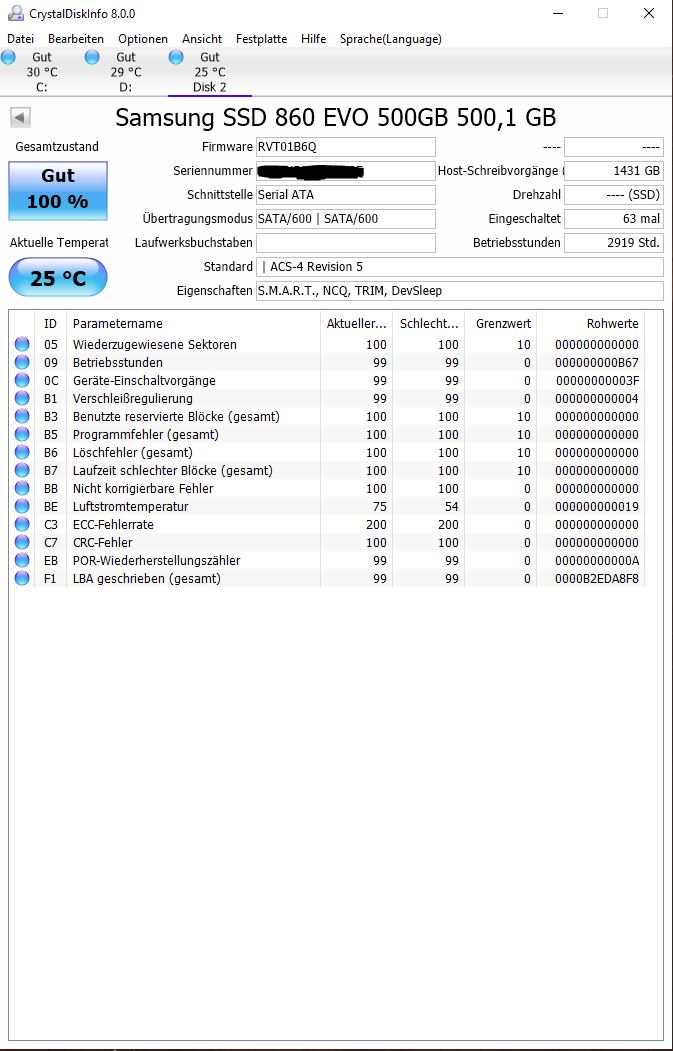Viewport: 673px width, 1051px height.
Task: Click the blue status orb above D:
Action: coord(92,58)
